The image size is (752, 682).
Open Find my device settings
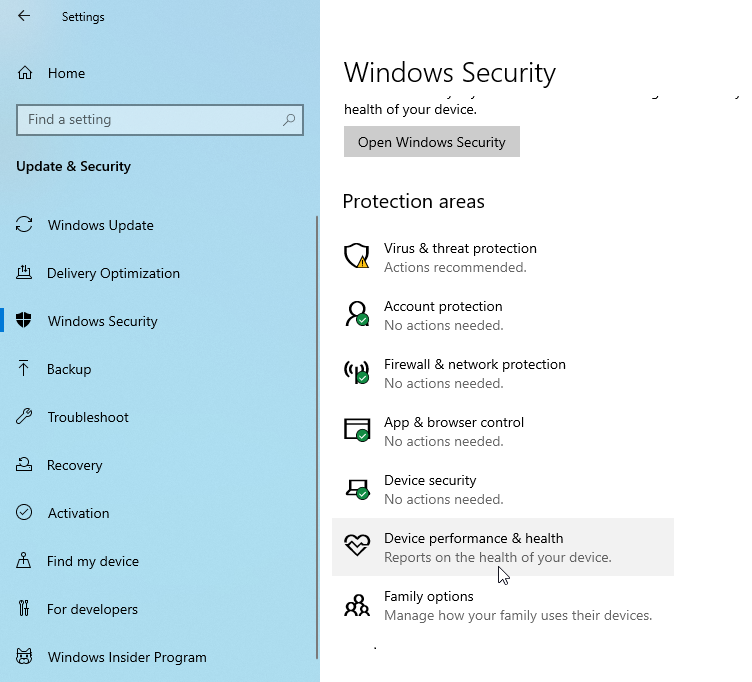pyautogui.click(x=158, y=561)
